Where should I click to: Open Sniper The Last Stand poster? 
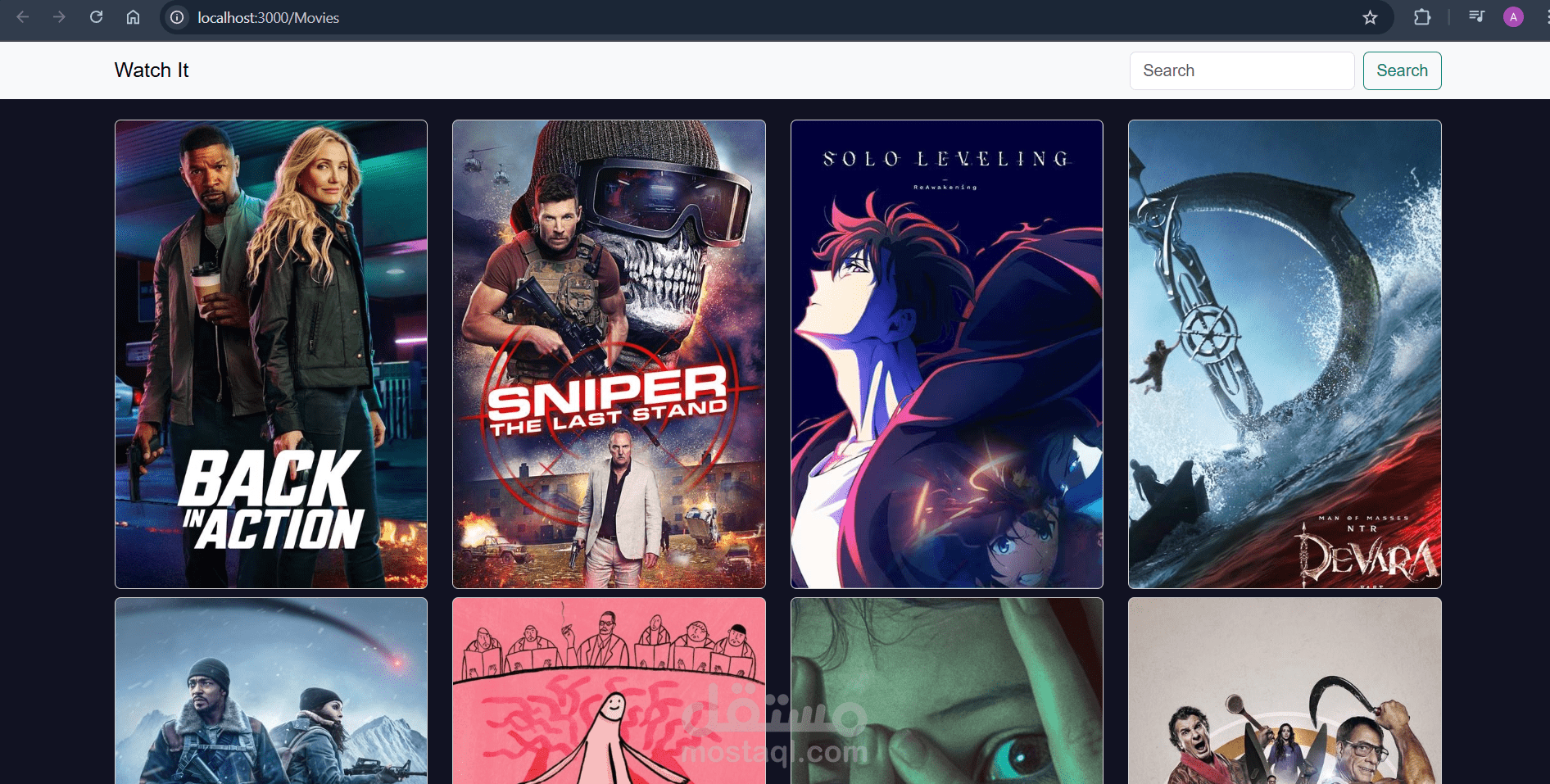pyautogui.click(x=608, y=354)
